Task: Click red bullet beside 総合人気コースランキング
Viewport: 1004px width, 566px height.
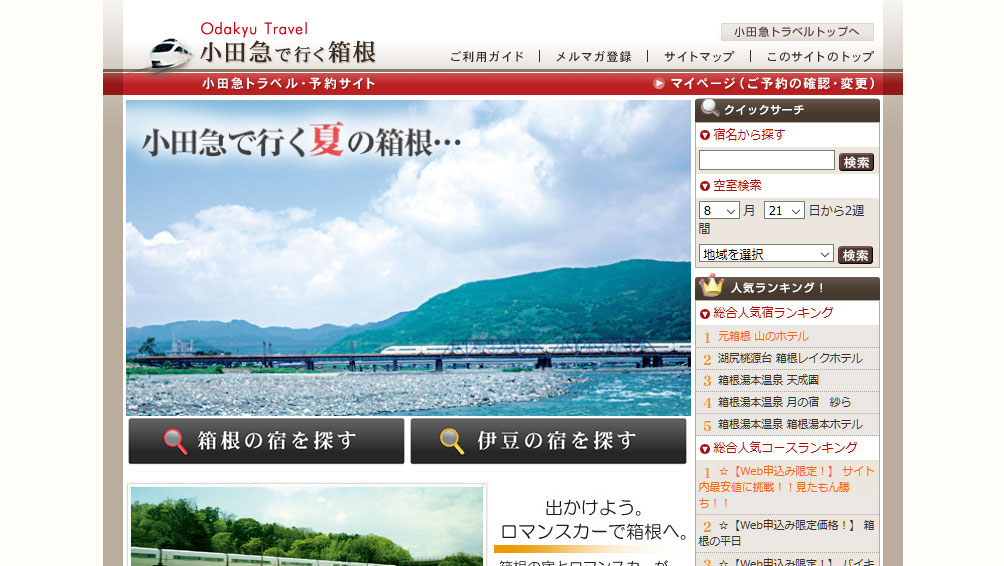Action: click(x=705, y=449)
